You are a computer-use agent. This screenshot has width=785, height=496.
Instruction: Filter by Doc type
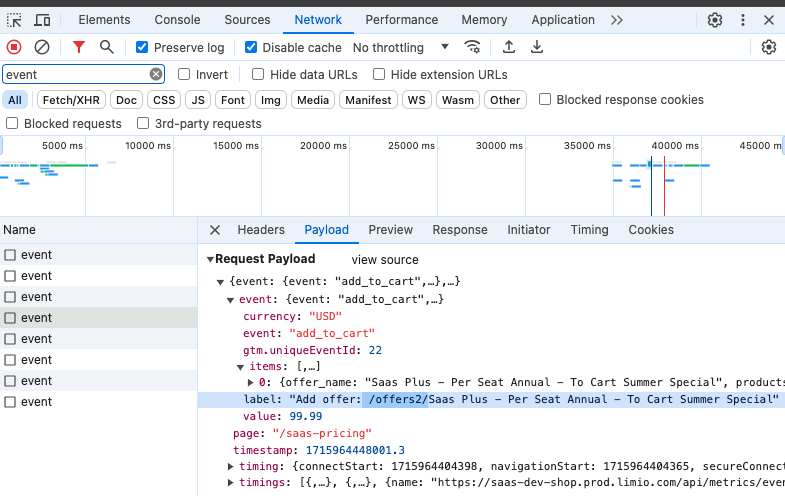[x=126, y=100]
